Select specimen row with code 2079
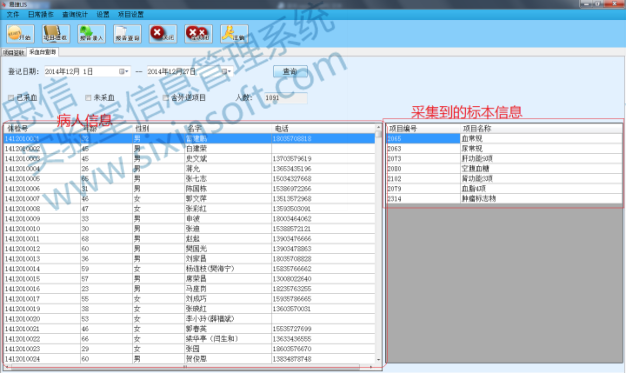This screenshot has width=627, height=373. point(504,189)
